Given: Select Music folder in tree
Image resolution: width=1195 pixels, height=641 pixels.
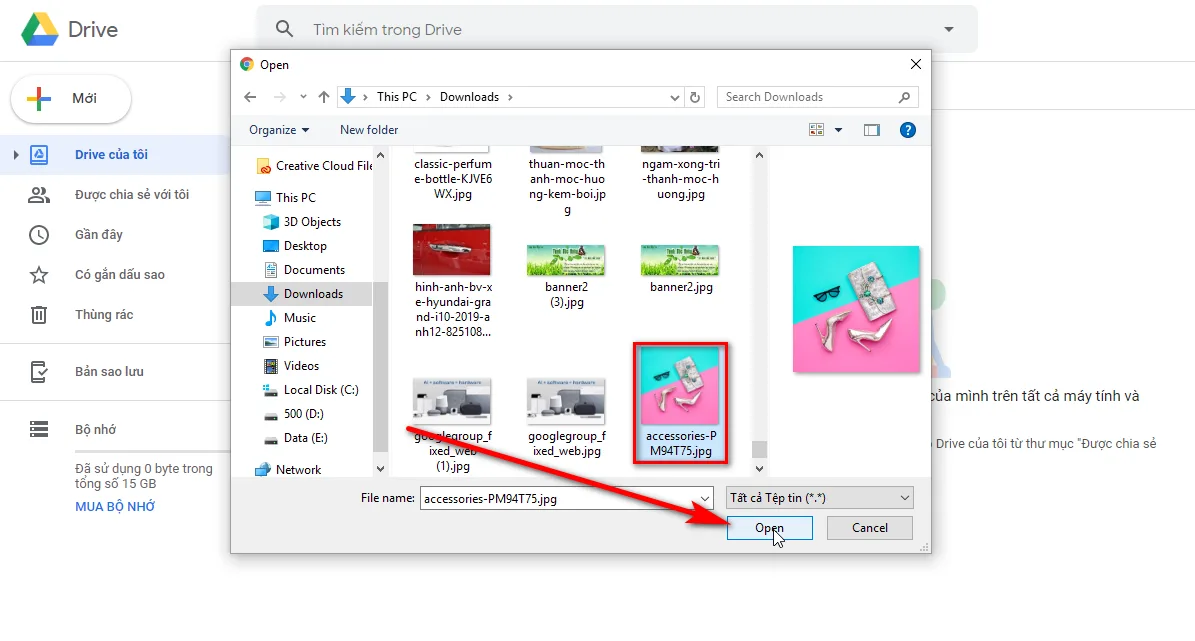Looking at the screenshot, I should tap(290, 318).
